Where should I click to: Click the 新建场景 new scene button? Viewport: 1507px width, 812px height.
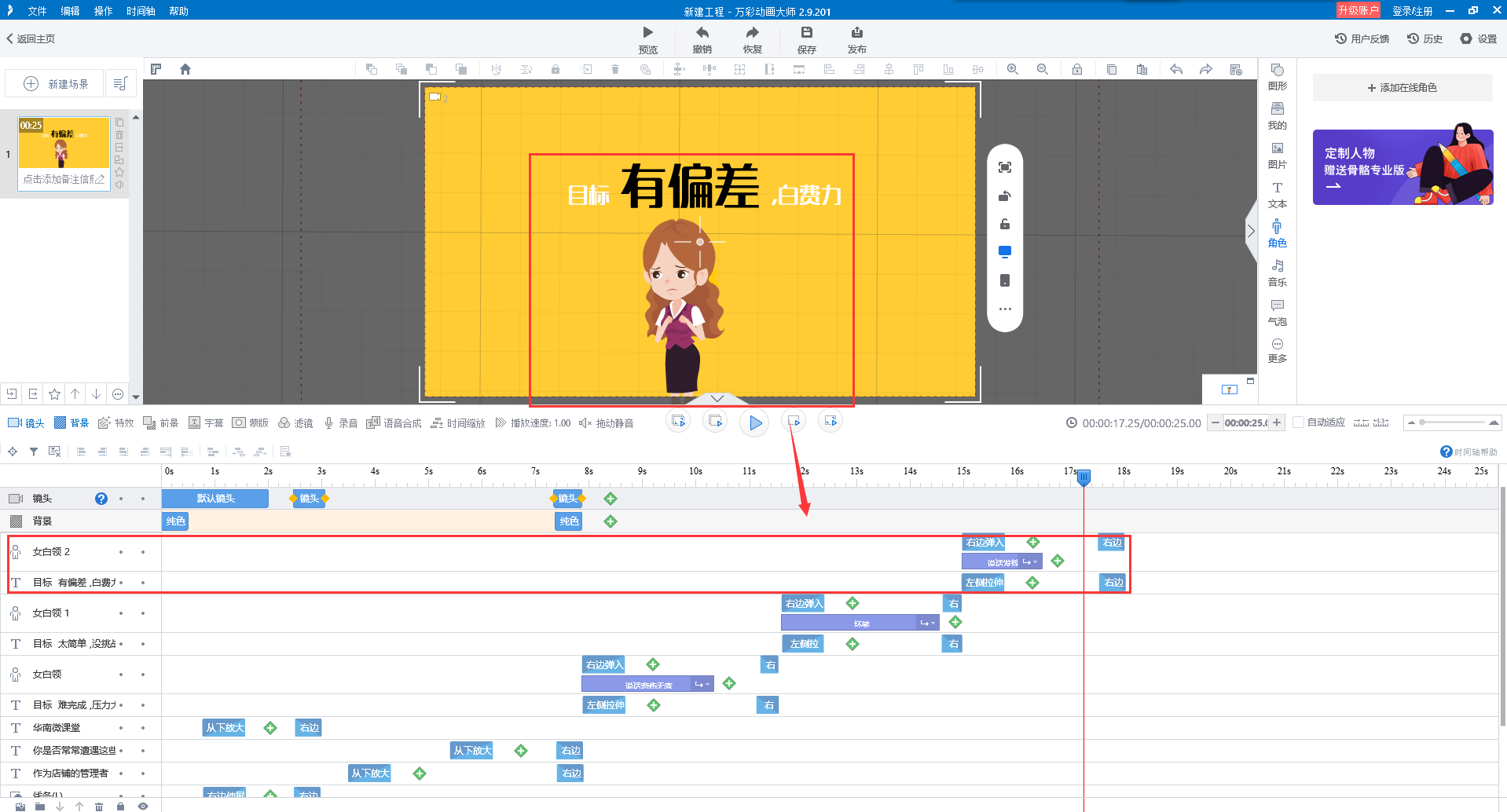(55, 84)
